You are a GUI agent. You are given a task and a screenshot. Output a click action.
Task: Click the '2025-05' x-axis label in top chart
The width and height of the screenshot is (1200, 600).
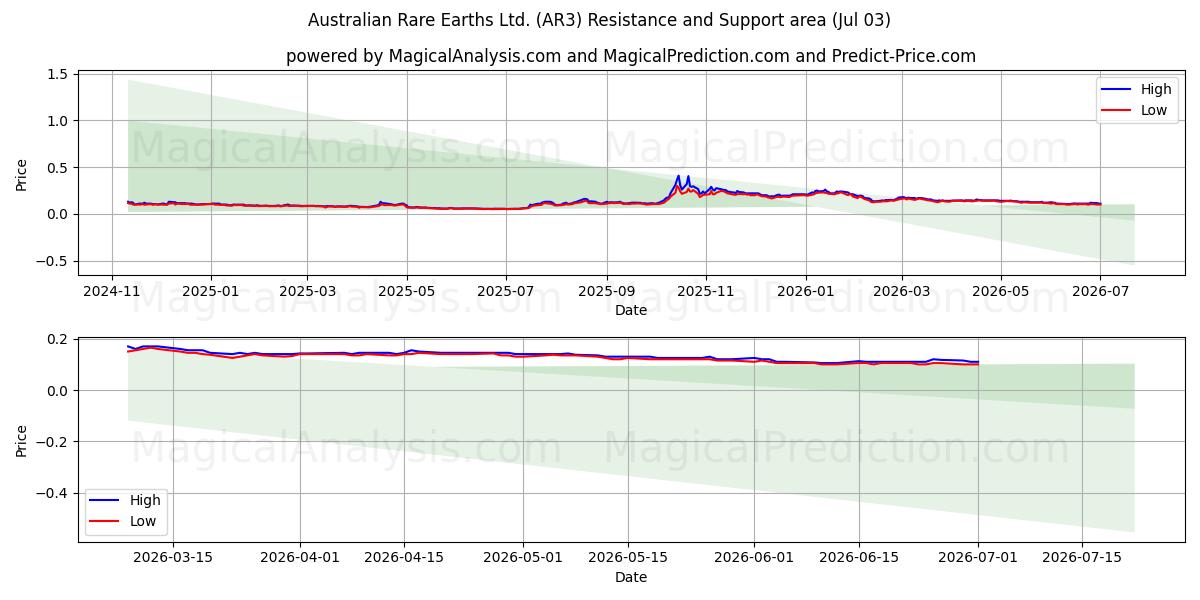tap(407, 292)
